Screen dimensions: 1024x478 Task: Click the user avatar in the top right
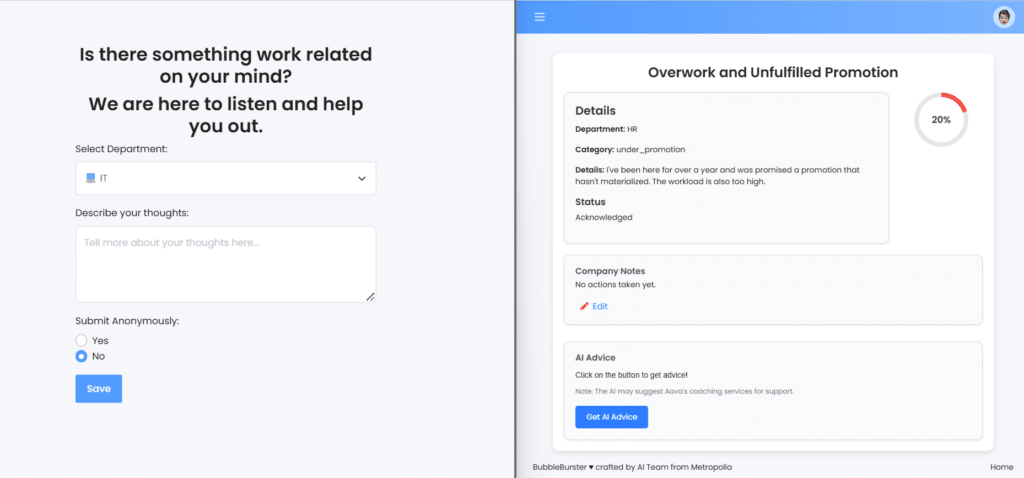(x=1003, y=17)
